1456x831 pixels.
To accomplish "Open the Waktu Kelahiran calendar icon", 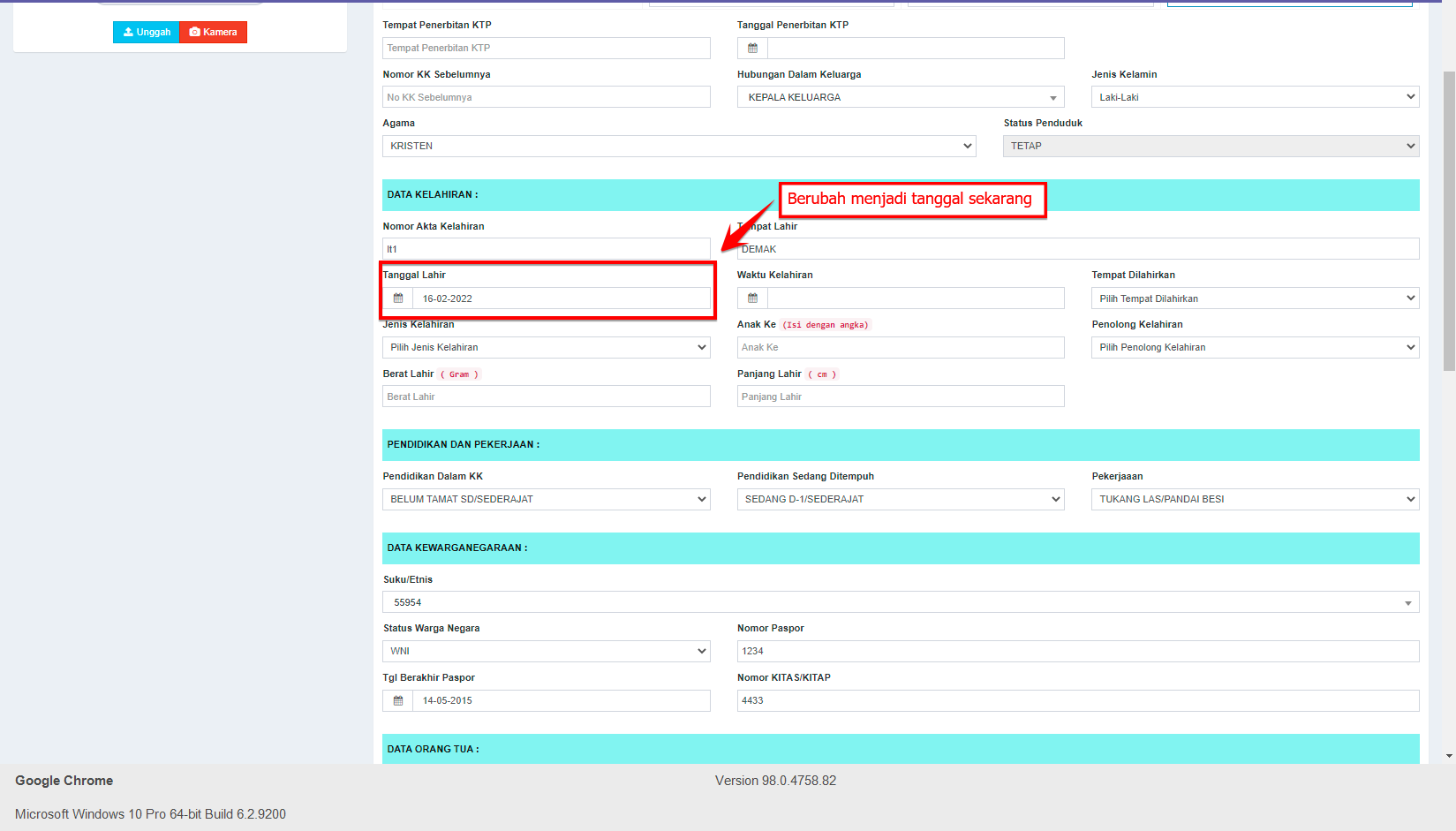I will coord(751,298).
